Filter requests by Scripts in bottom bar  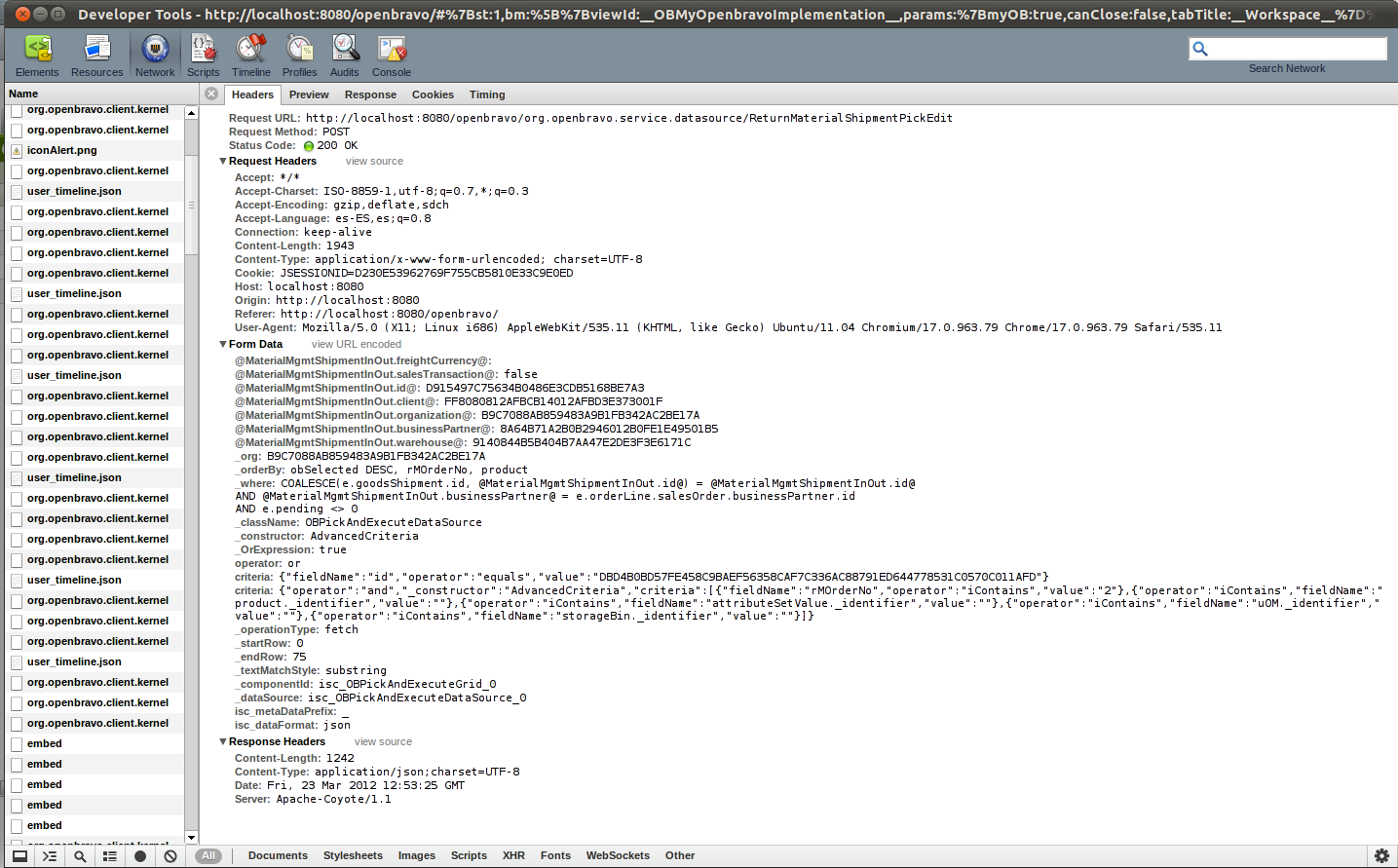pos(469,856)
